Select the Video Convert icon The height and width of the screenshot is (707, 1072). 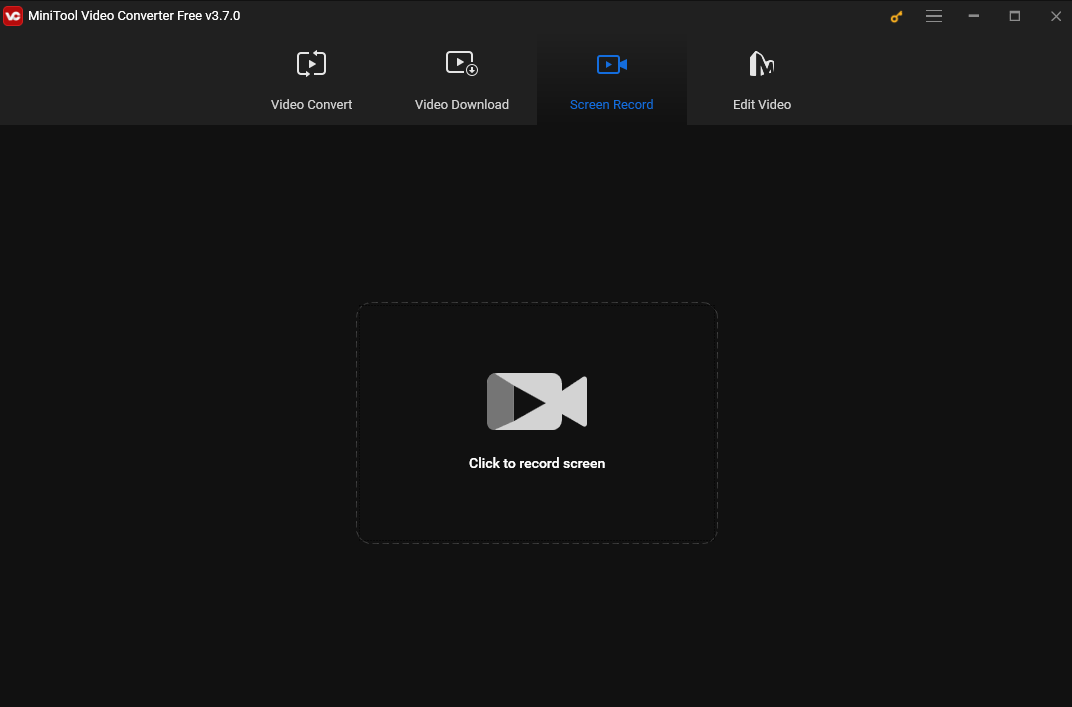pyautogui.click(x=311, y=62)
